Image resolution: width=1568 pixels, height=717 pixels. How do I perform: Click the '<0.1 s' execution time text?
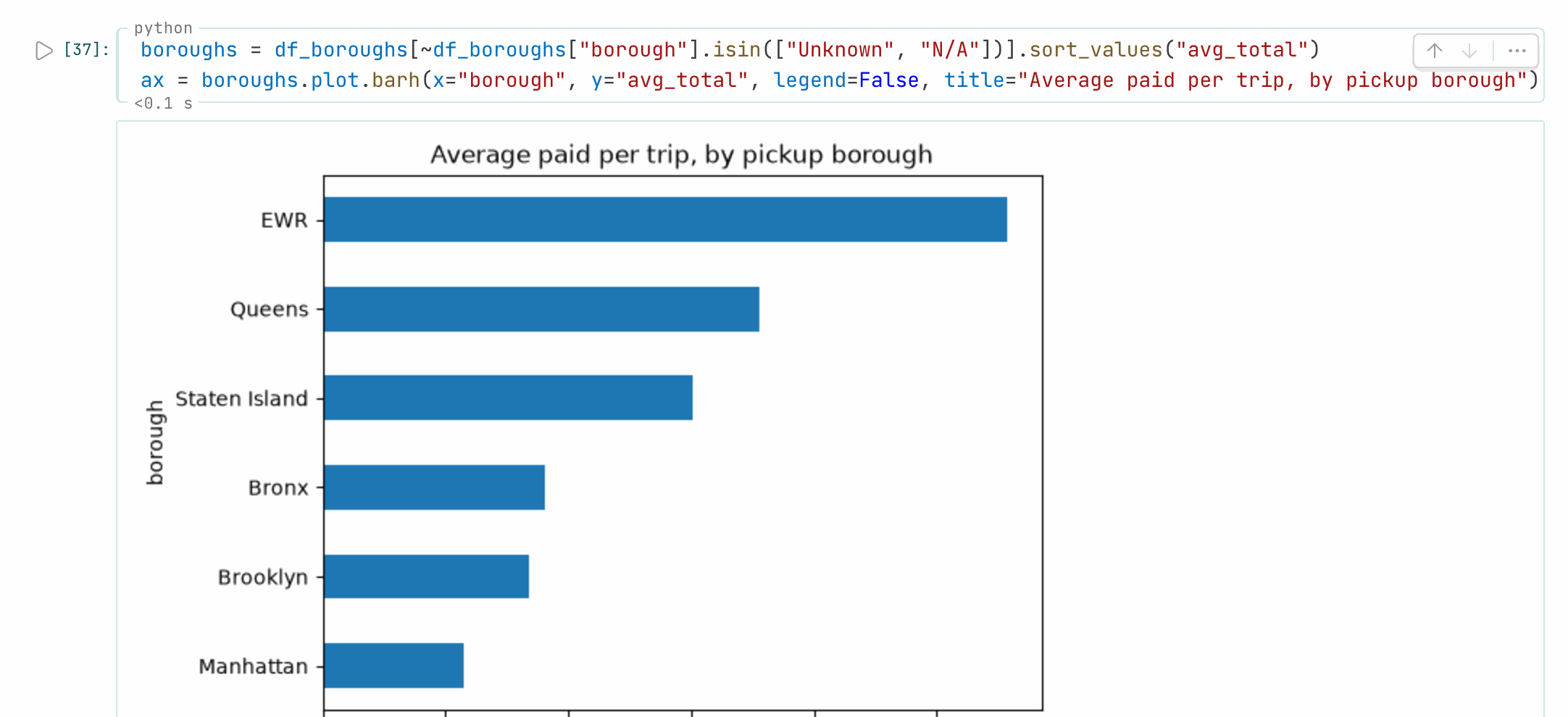[x=164, y=104]
